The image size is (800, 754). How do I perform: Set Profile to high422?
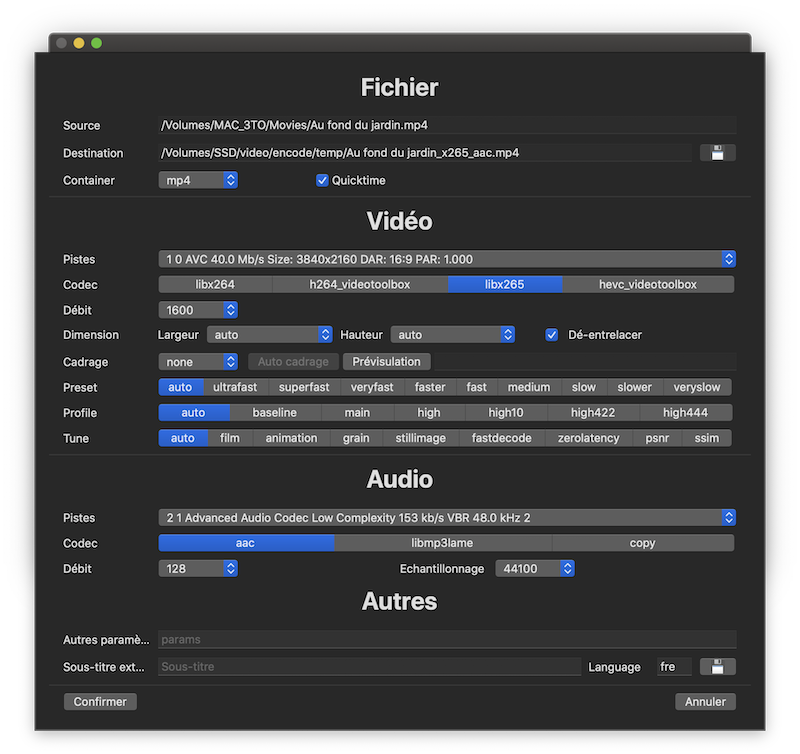[x=593, y=413]
